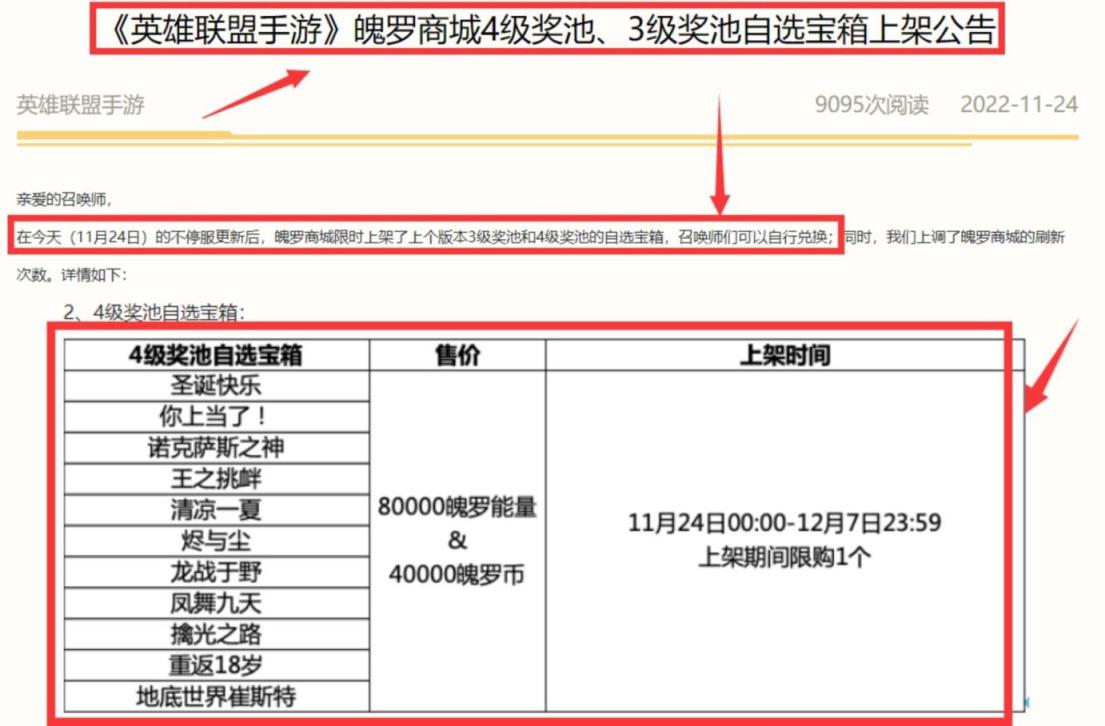Click the 上架时间 column header
1105x726 pixels.
(784, 355)
